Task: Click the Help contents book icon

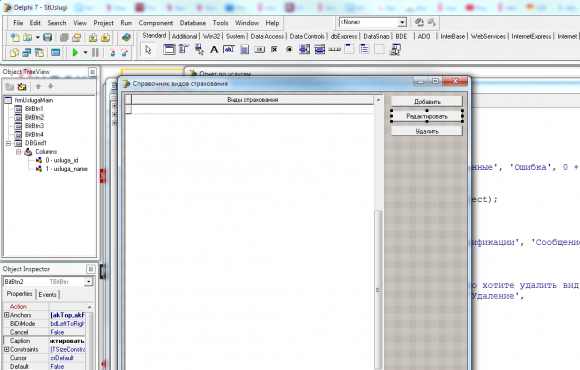Action: (126, 37)
